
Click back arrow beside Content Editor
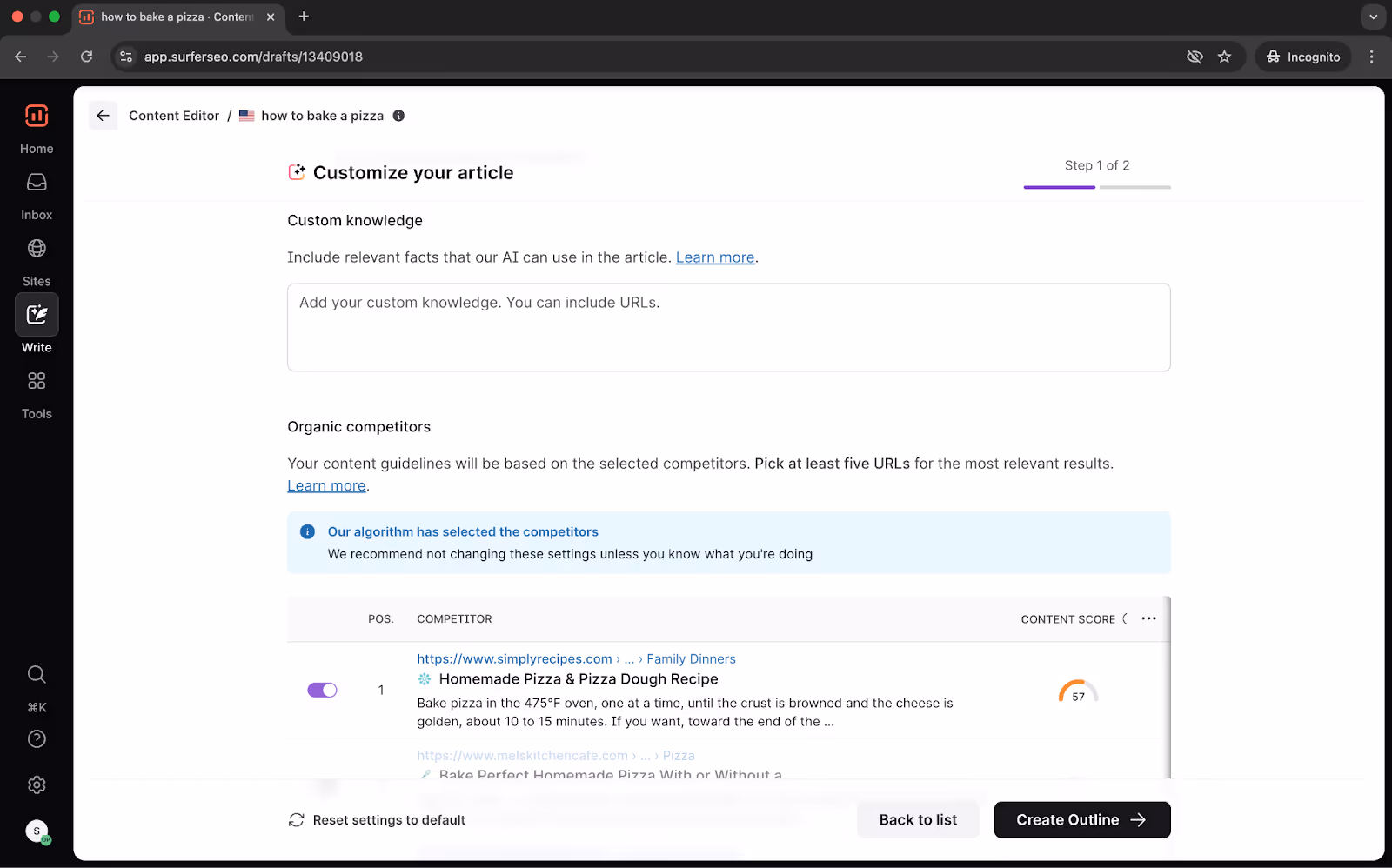click(x=103, y=116)
